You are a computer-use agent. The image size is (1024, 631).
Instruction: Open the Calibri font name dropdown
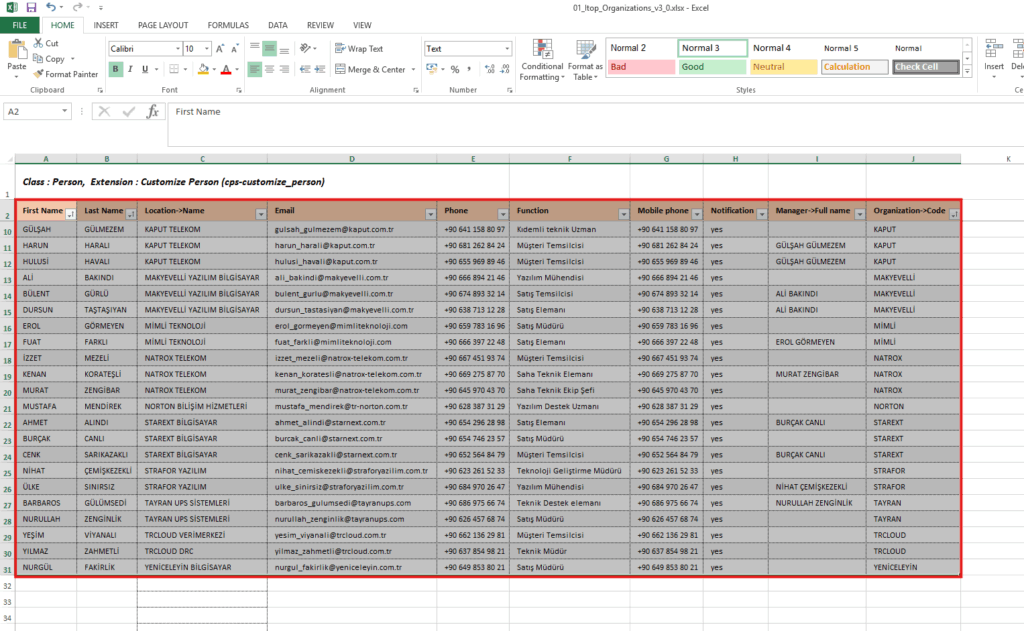click(178, 49)
